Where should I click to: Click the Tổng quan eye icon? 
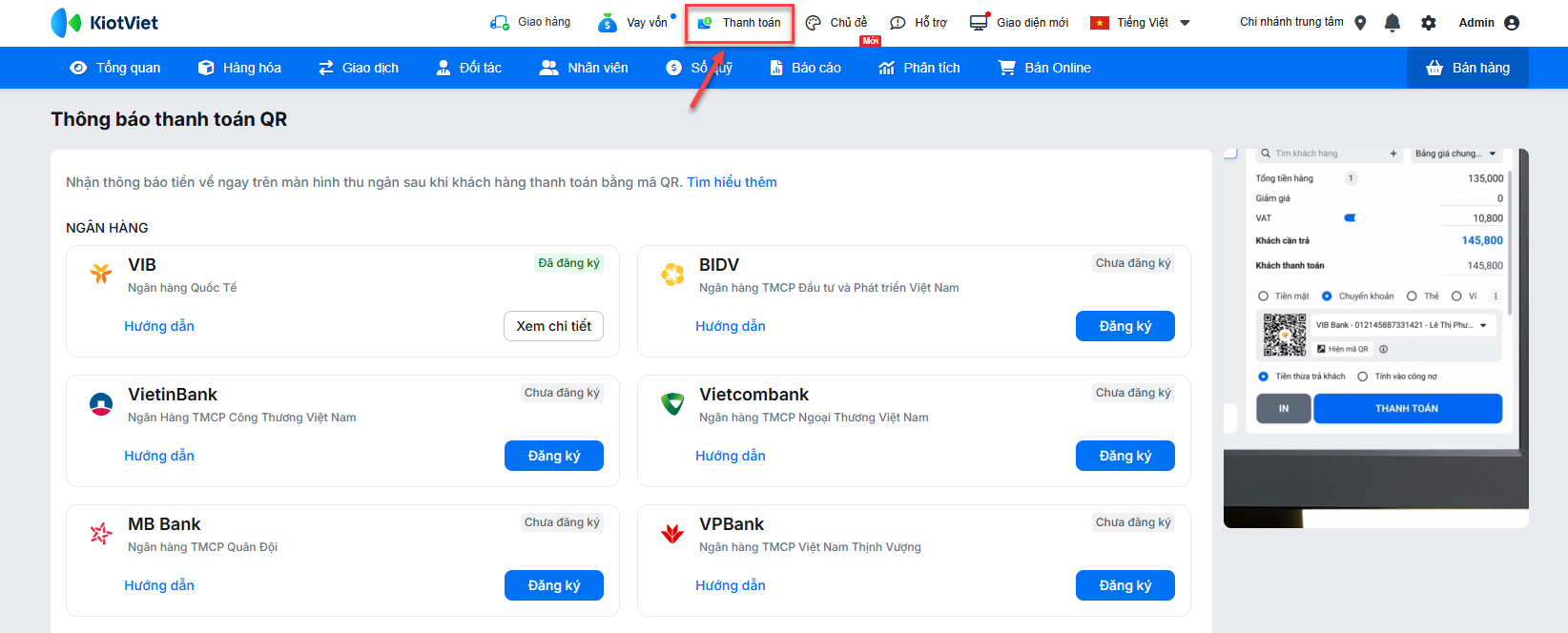click(78, 68)
